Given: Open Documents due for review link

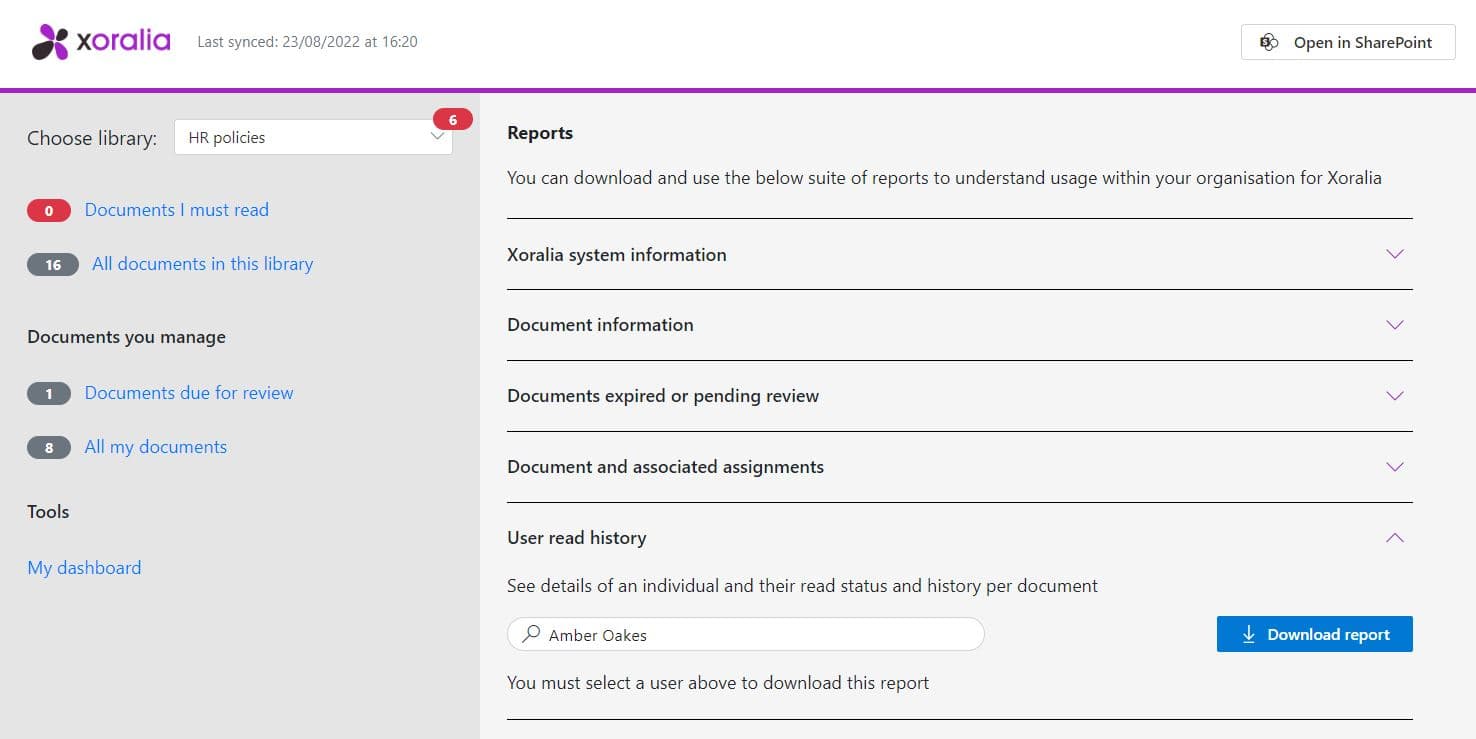Looking at the screenshot, I should [189, 393].
